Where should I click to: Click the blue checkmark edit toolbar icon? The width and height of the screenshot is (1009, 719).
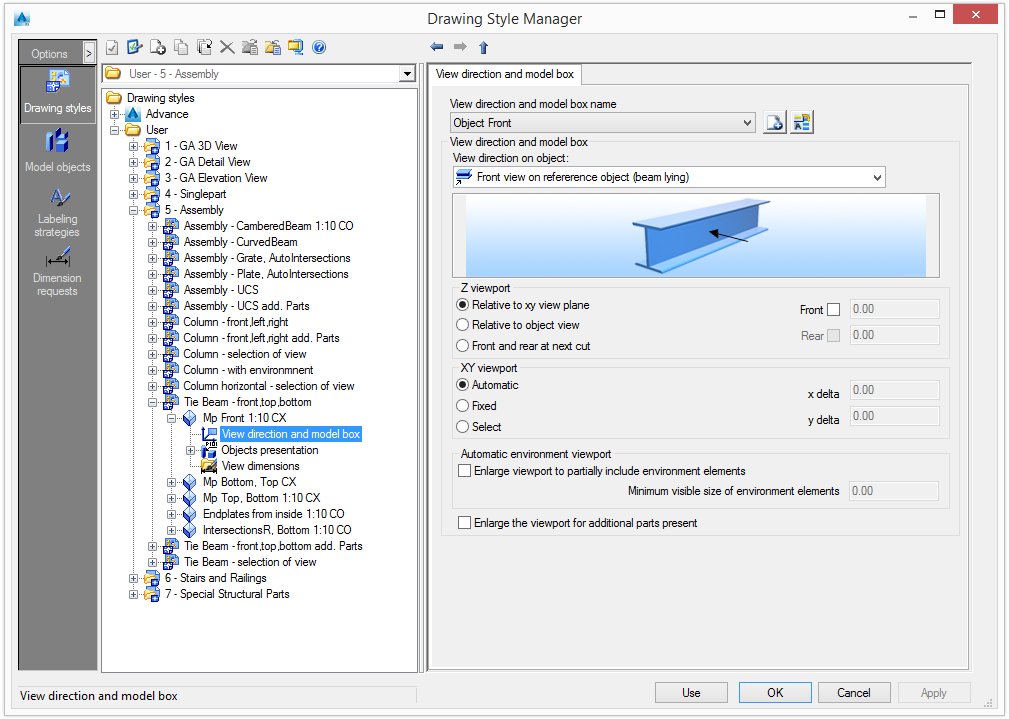coord(134,47)
